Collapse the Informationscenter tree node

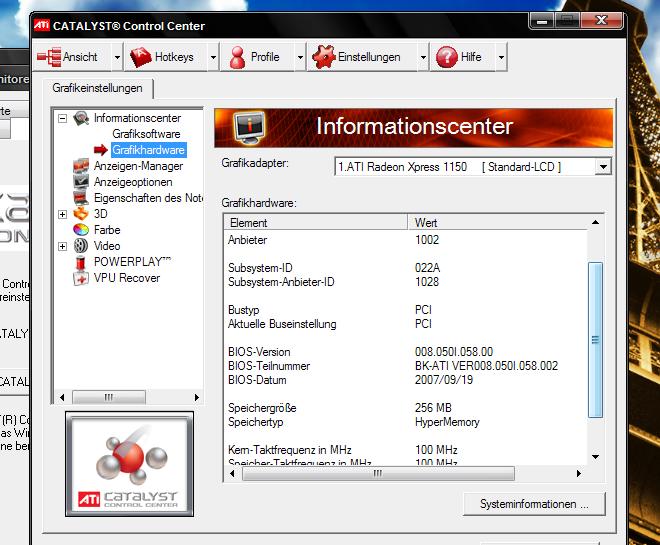coord(62,118)
